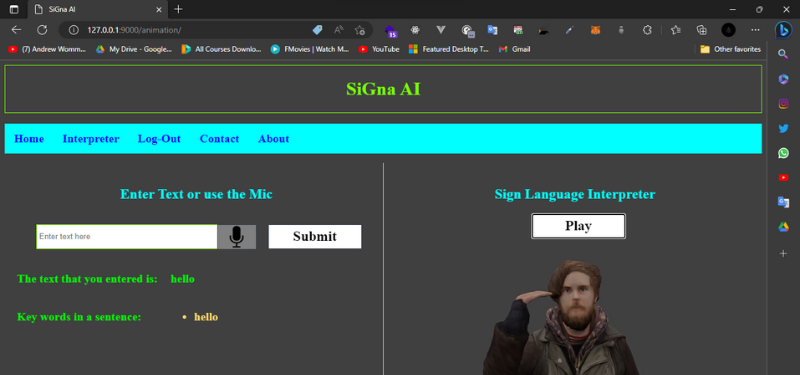
Task: Open the MetaMask fox extension
Action: coord(595,30)
